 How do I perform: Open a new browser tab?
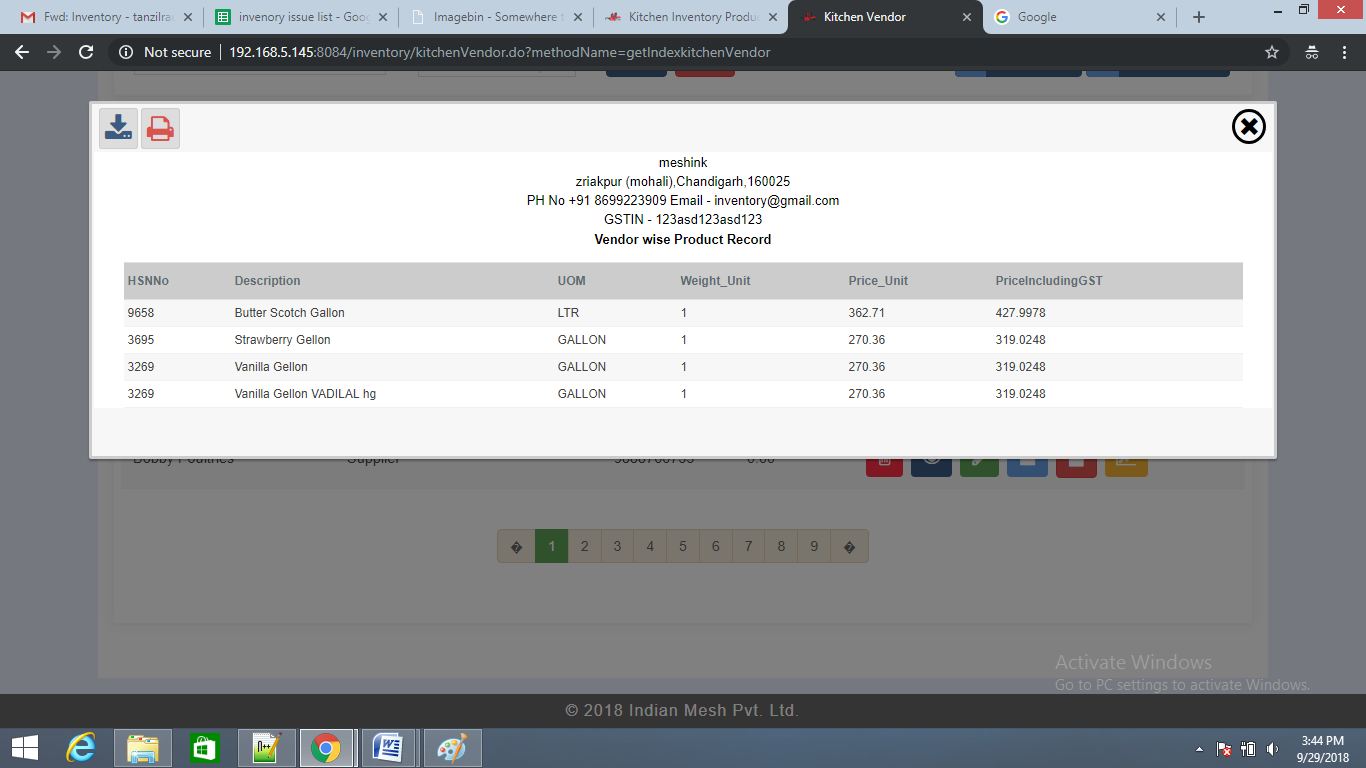[x=1199, y=17]
